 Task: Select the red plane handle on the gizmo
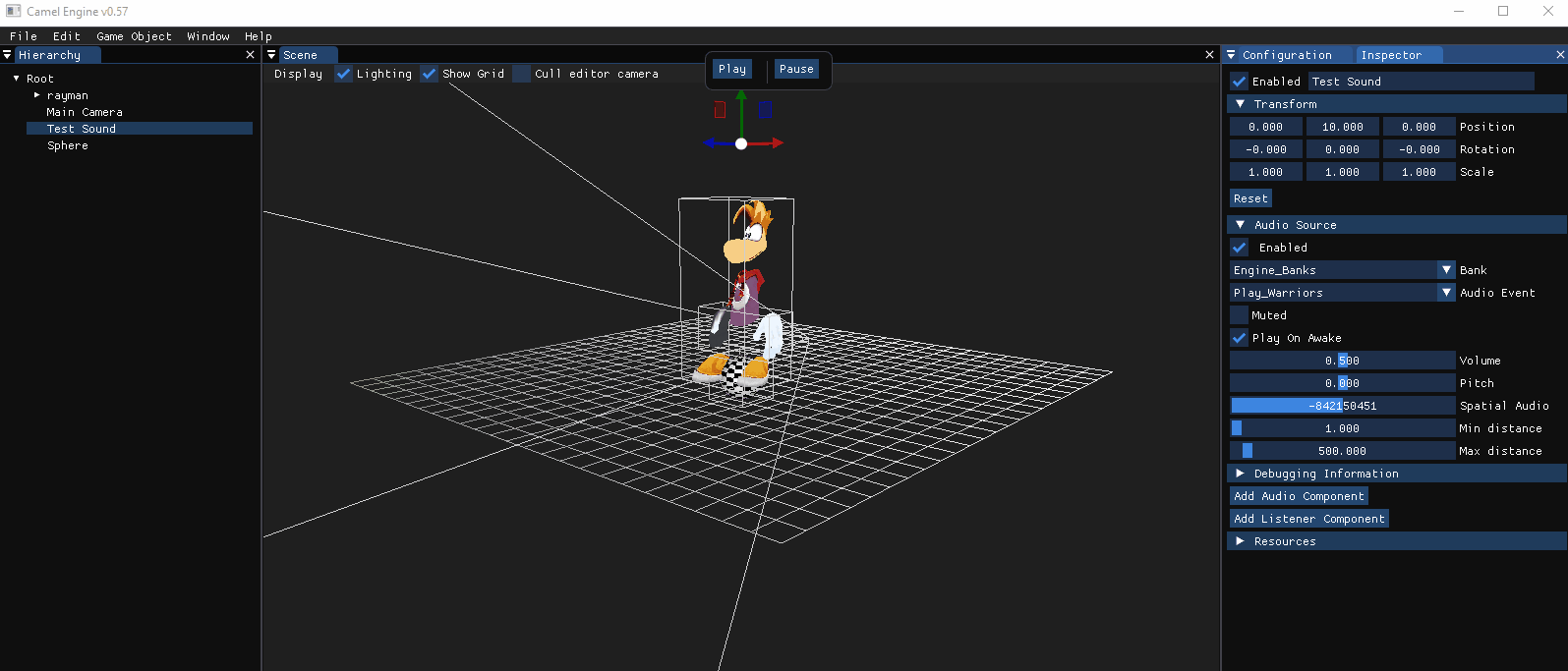pos(720,109)
